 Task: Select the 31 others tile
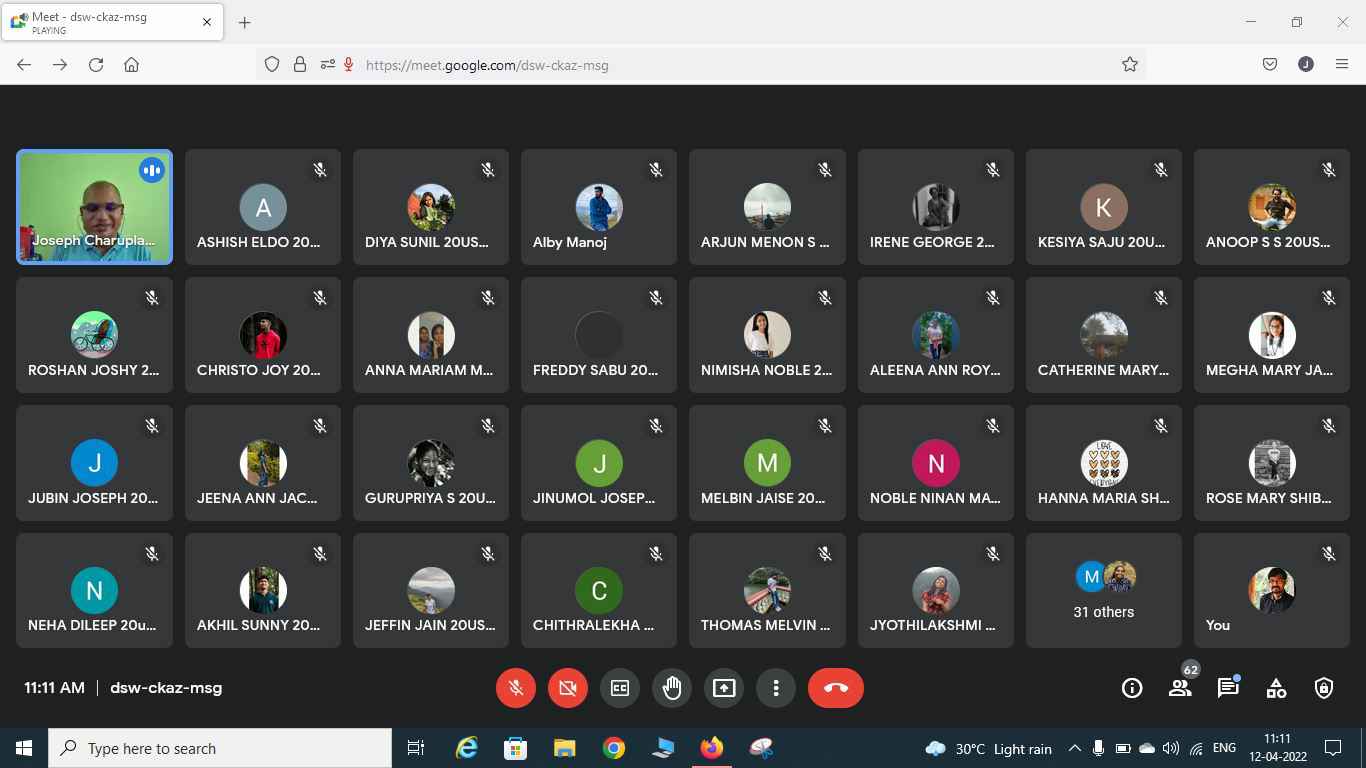coord(1104,591)
